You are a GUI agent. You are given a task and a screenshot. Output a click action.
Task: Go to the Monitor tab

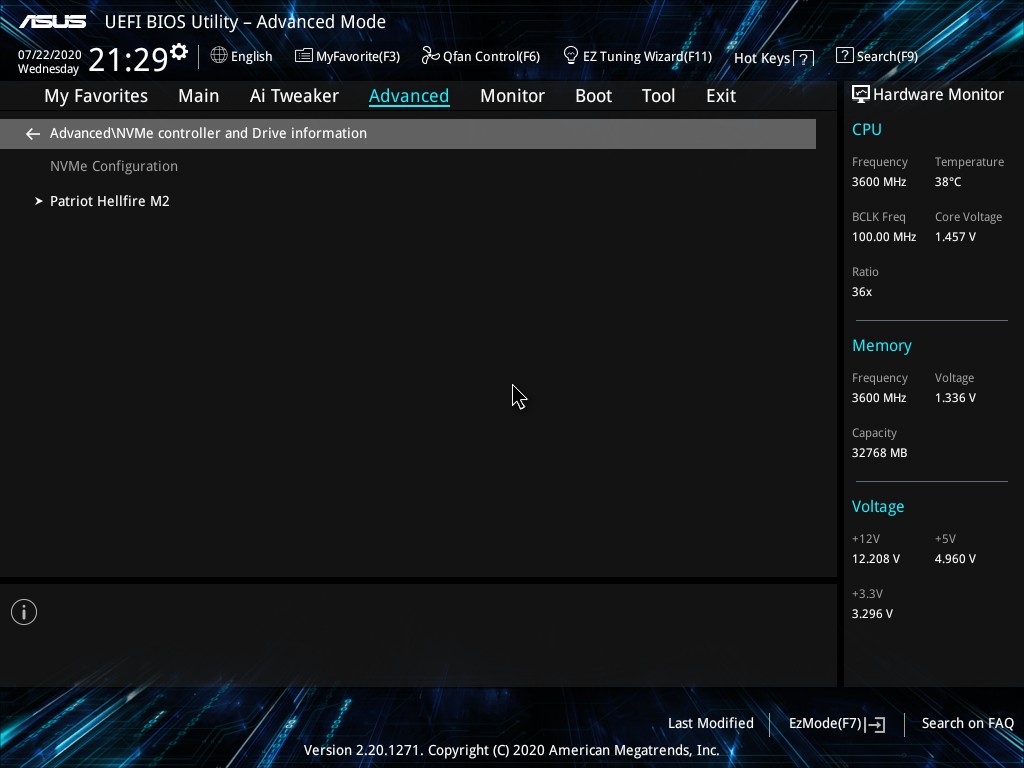tap(512, 96)
